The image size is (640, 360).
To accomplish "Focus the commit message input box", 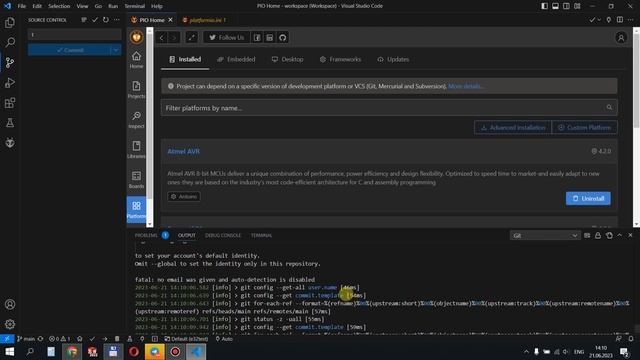I will 75,35.
